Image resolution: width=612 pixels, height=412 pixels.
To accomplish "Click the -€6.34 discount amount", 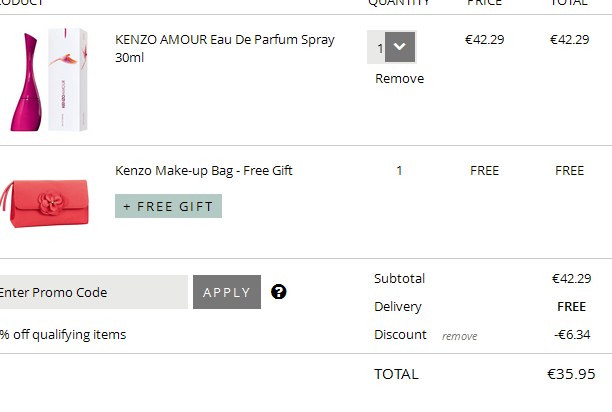I will (x=571, y=335).
